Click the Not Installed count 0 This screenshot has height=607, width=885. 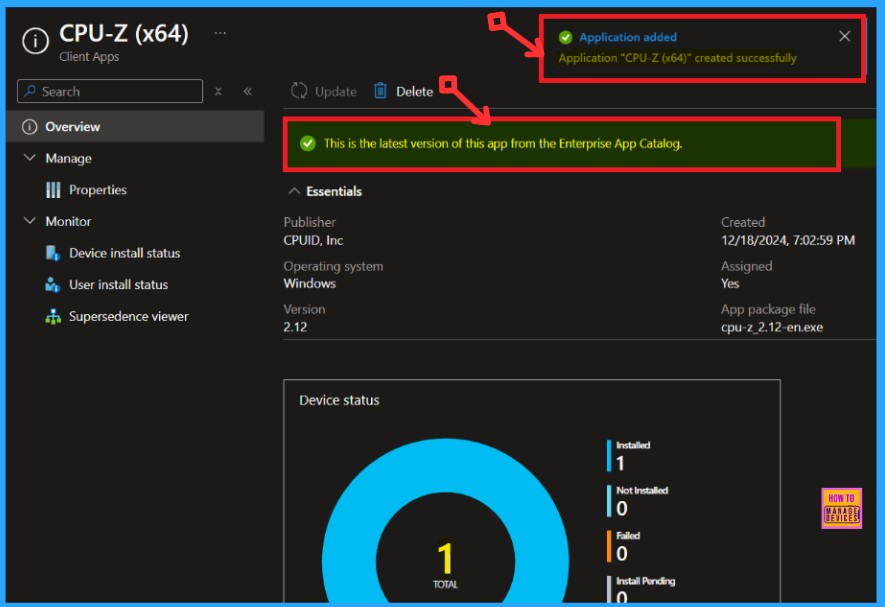[622, 509]
